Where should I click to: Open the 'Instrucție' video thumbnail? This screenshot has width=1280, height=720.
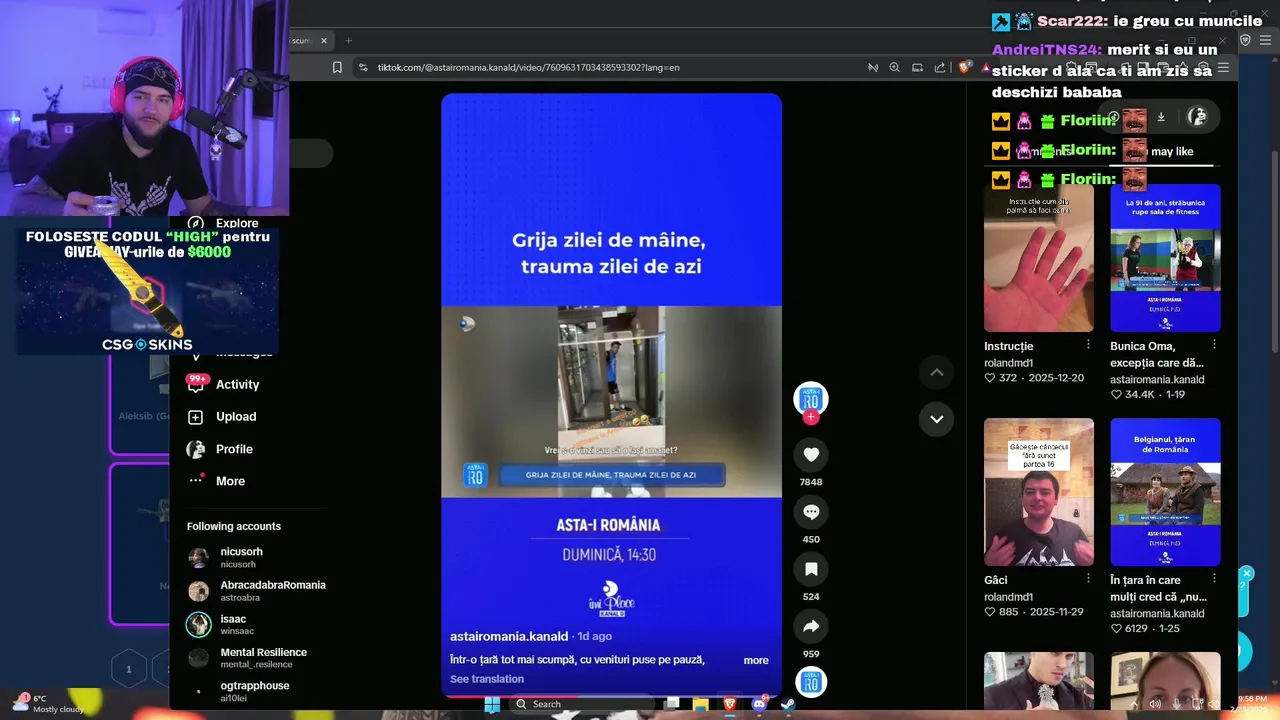[1039, 258]
